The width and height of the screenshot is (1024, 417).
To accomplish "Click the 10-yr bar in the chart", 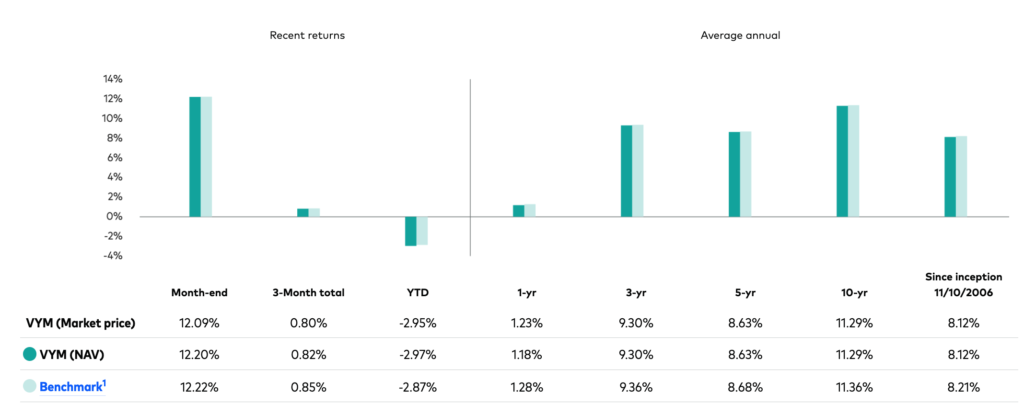I will click(848, 160).
